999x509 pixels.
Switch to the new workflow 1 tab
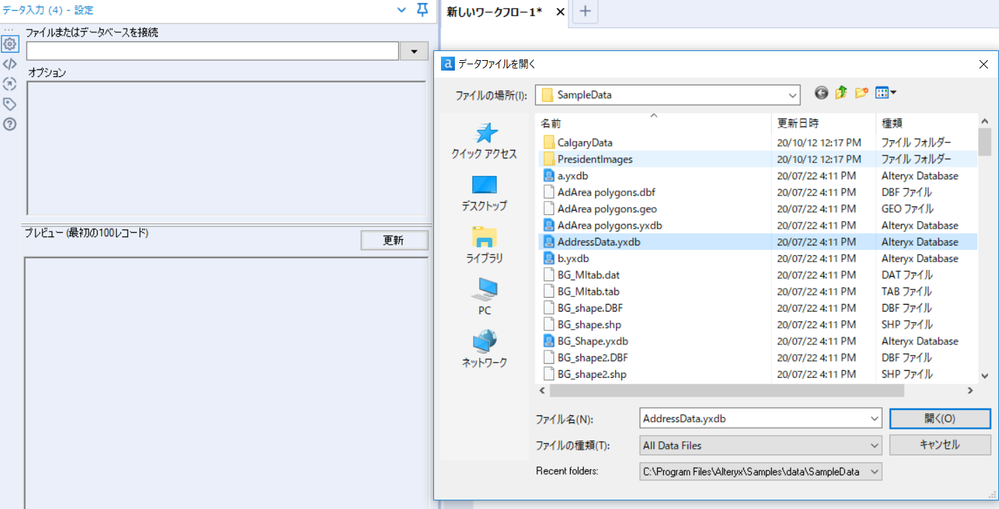pyautogui.click(x=494, y=11)
